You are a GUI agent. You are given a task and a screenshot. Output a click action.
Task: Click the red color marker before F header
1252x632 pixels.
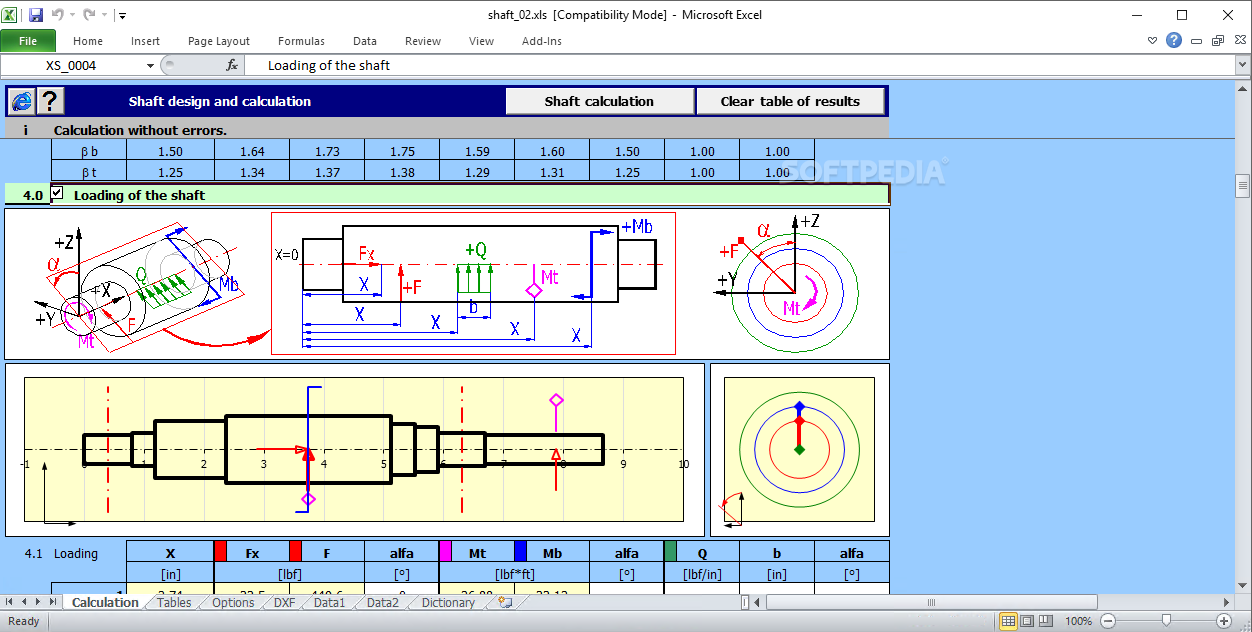coord(295,552)
